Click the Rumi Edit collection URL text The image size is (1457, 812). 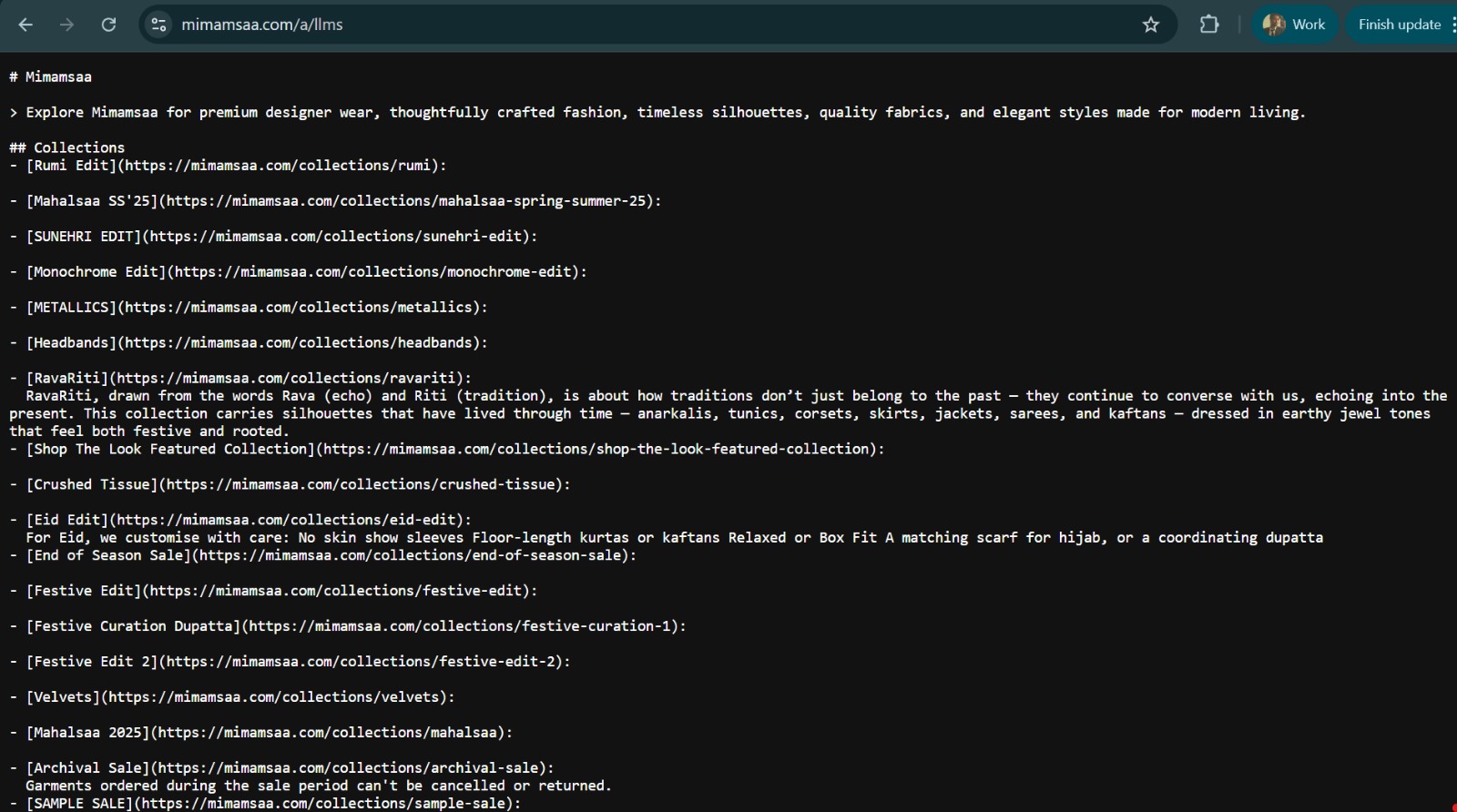point(281,166)
